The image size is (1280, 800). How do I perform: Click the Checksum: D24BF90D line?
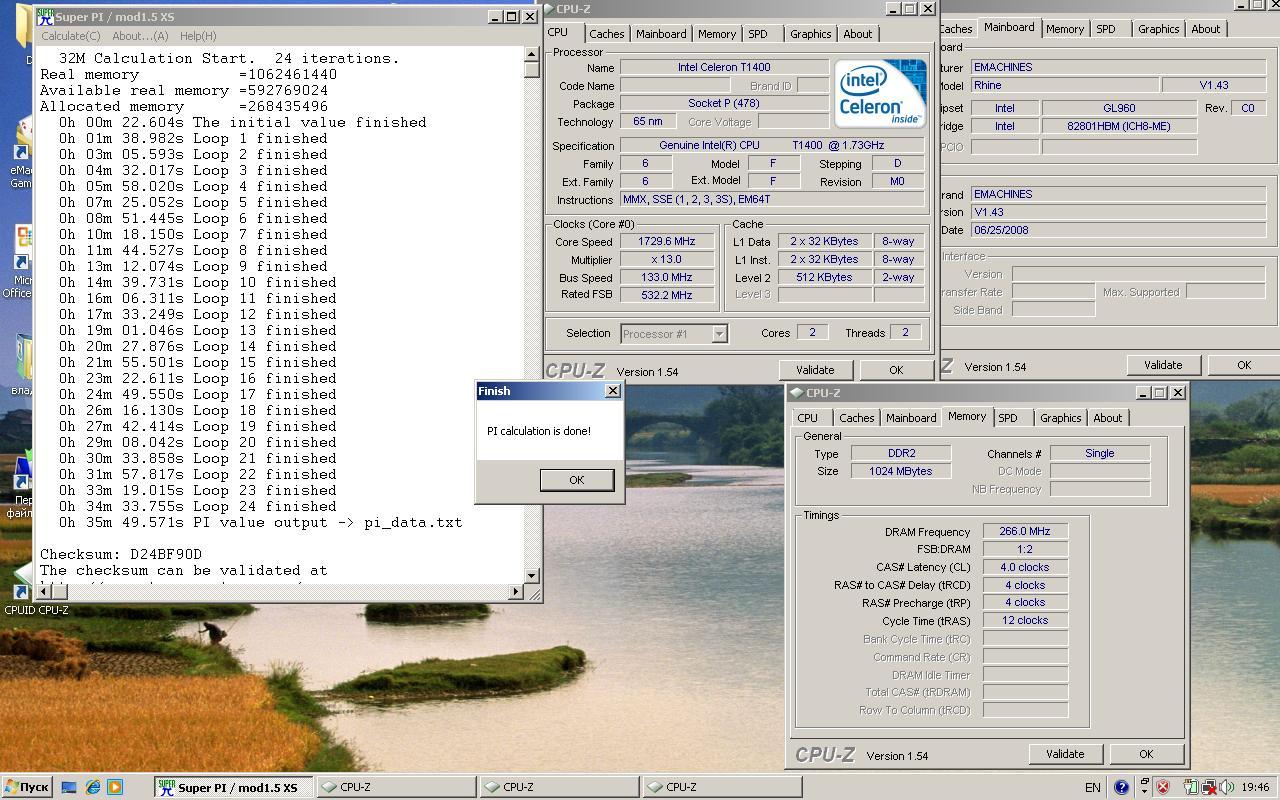[121, 554]
